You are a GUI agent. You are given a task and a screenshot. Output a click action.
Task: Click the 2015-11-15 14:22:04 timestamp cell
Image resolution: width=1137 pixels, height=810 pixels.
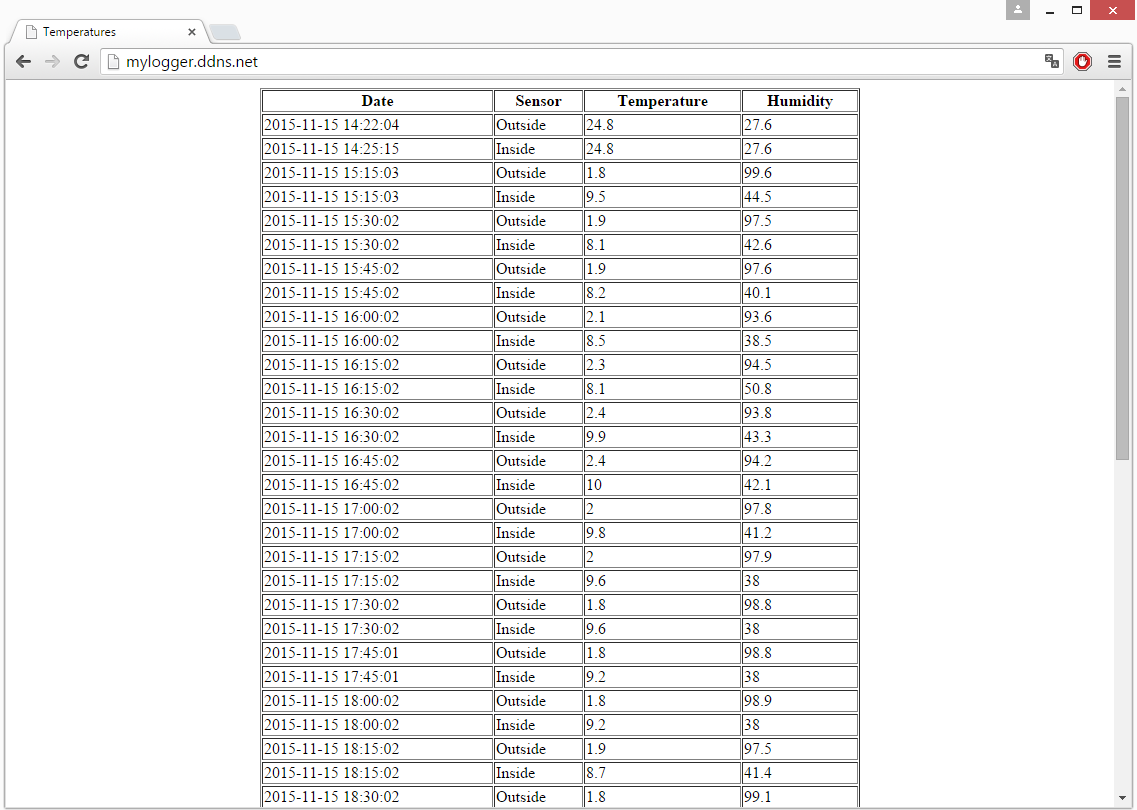[x=331, y=125]
